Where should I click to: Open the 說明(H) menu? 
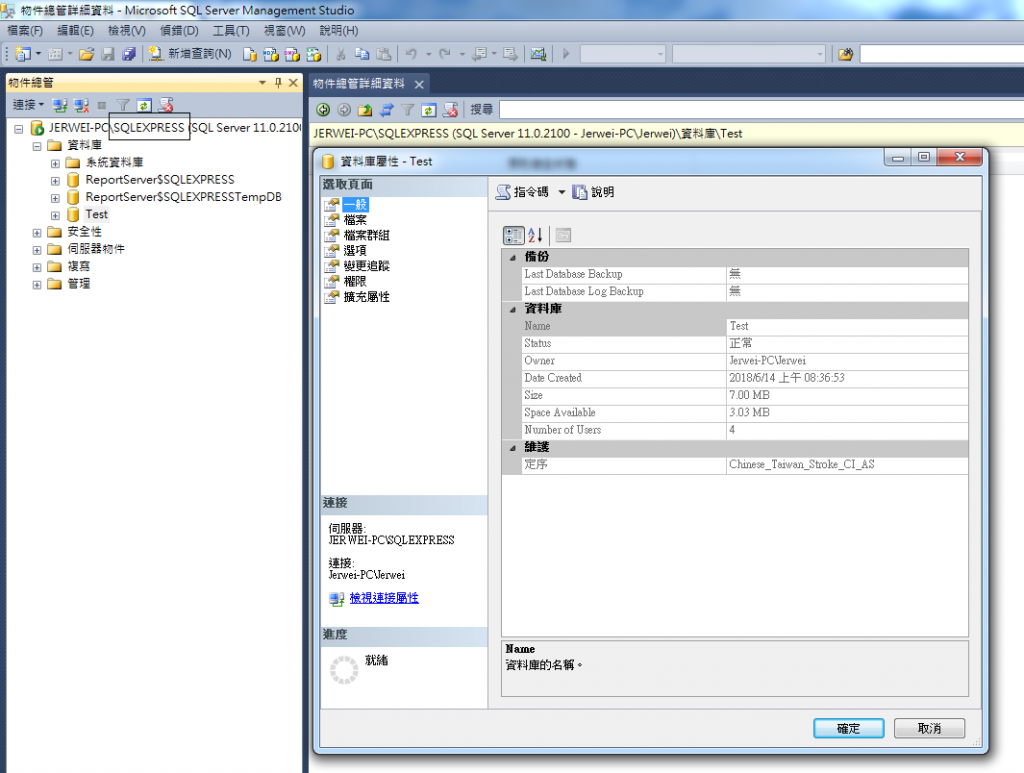click(339, 31)
